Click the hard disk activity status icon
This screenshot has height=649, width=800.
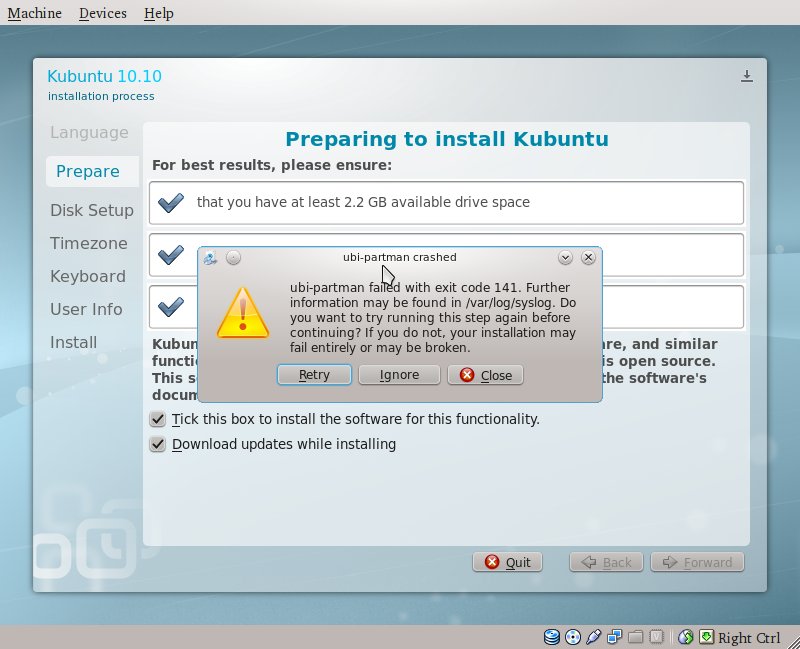pyautogui.click(x=552, y=637)
